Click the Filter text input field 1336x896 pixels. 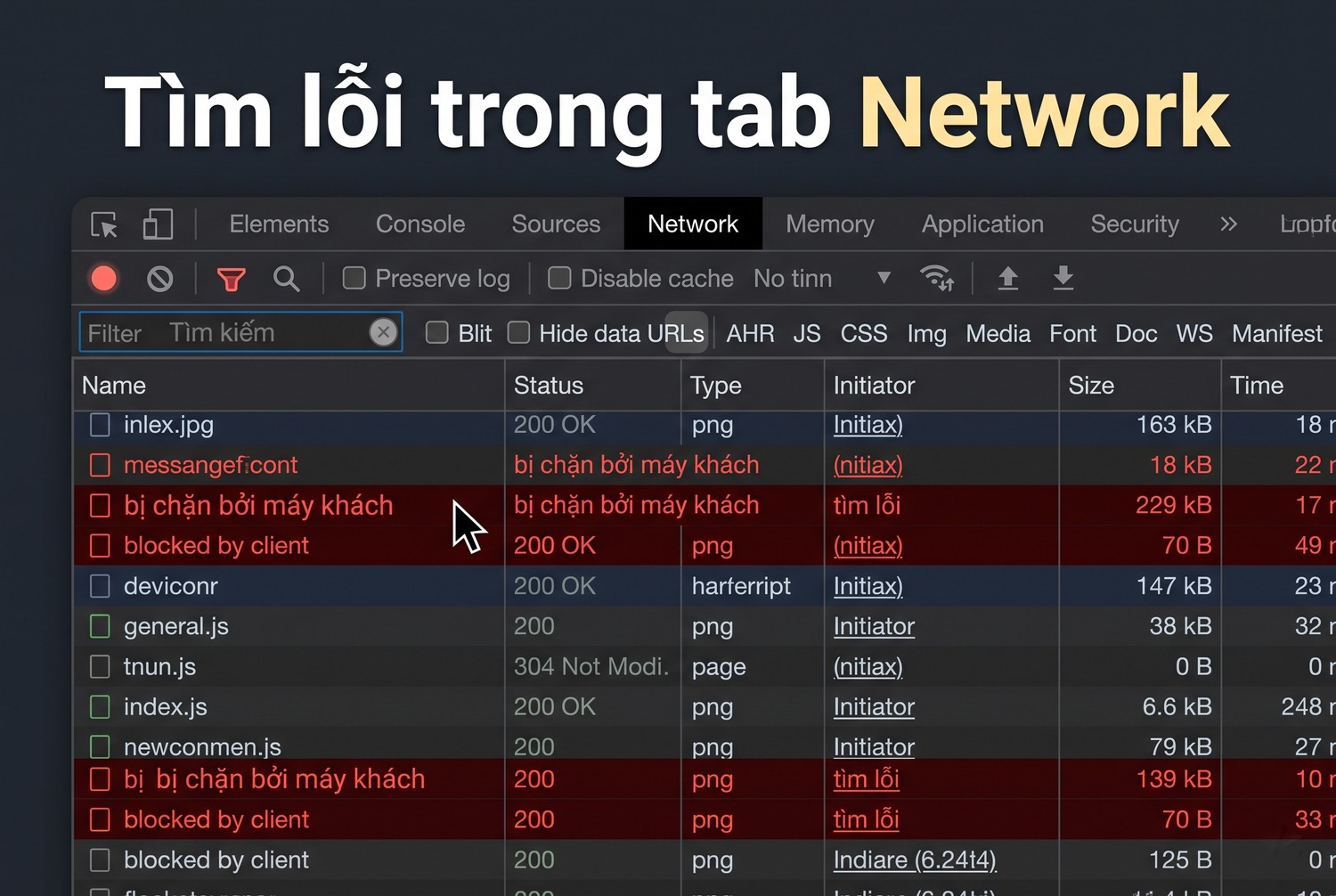point(240,332)
